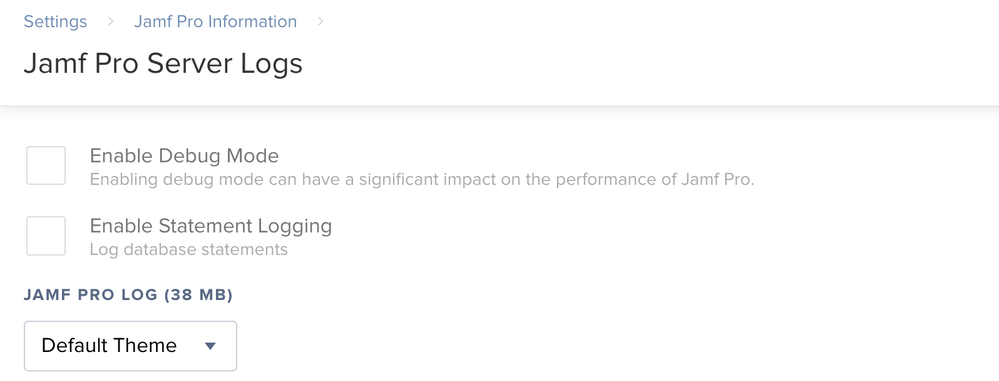Open the Default Theme dropdown

click(131, 346)
